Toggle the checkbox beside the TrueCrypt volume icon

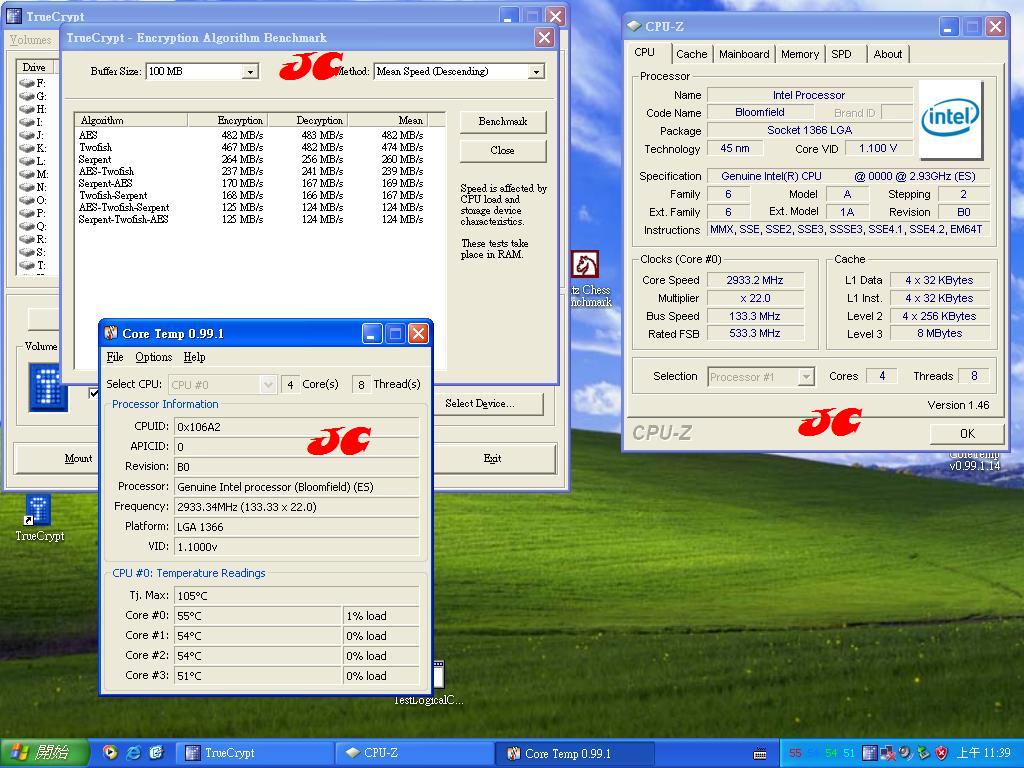tap(93, 392)
